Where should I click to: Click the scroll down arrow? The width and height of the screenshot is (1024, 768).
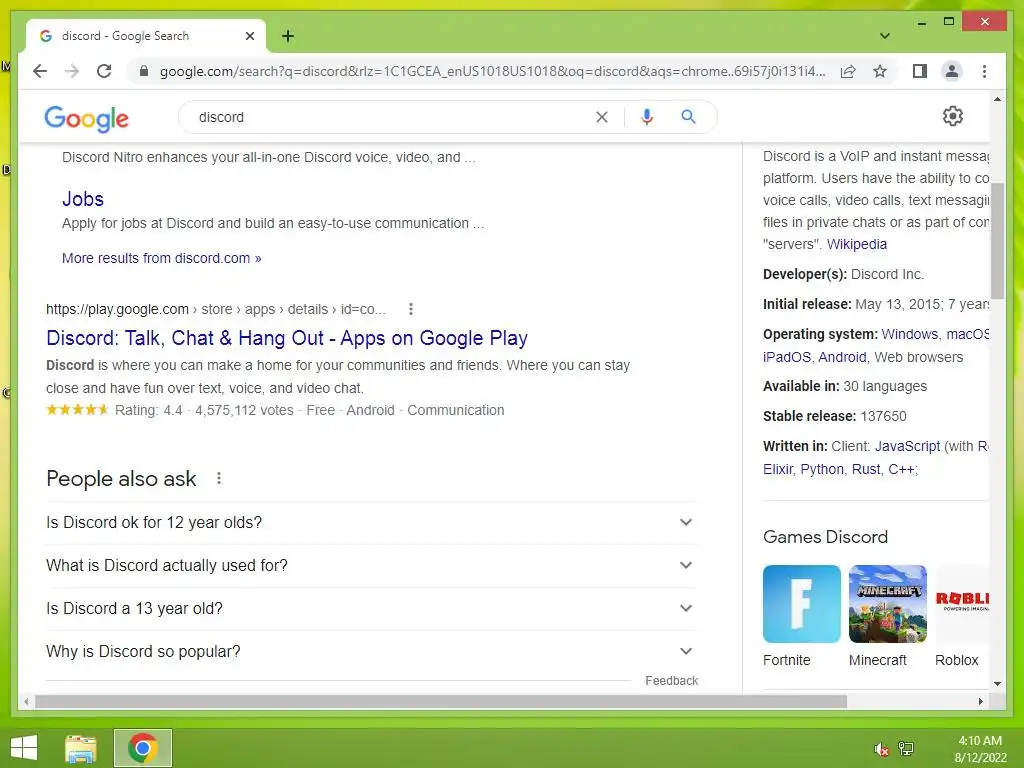(x=997, y=684)
